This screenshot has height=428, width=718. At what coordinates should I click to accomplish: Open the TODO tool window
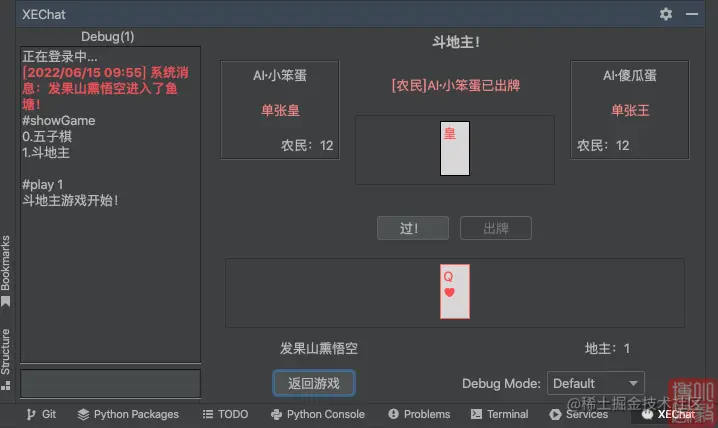pyautogui.click(x=225, y=414)
